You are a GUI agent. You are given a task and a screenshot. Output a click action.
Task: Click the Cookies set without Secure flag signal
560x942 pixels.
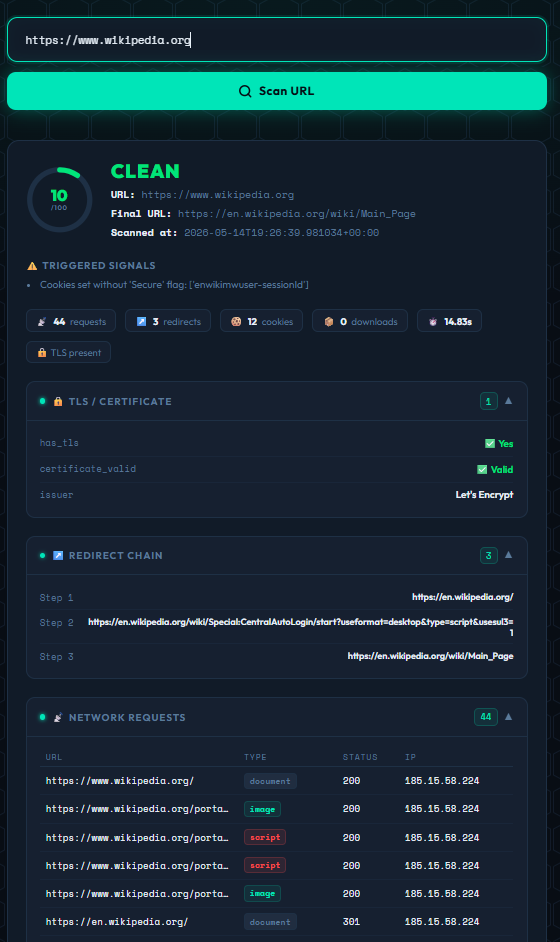click(x=174, y=285)
